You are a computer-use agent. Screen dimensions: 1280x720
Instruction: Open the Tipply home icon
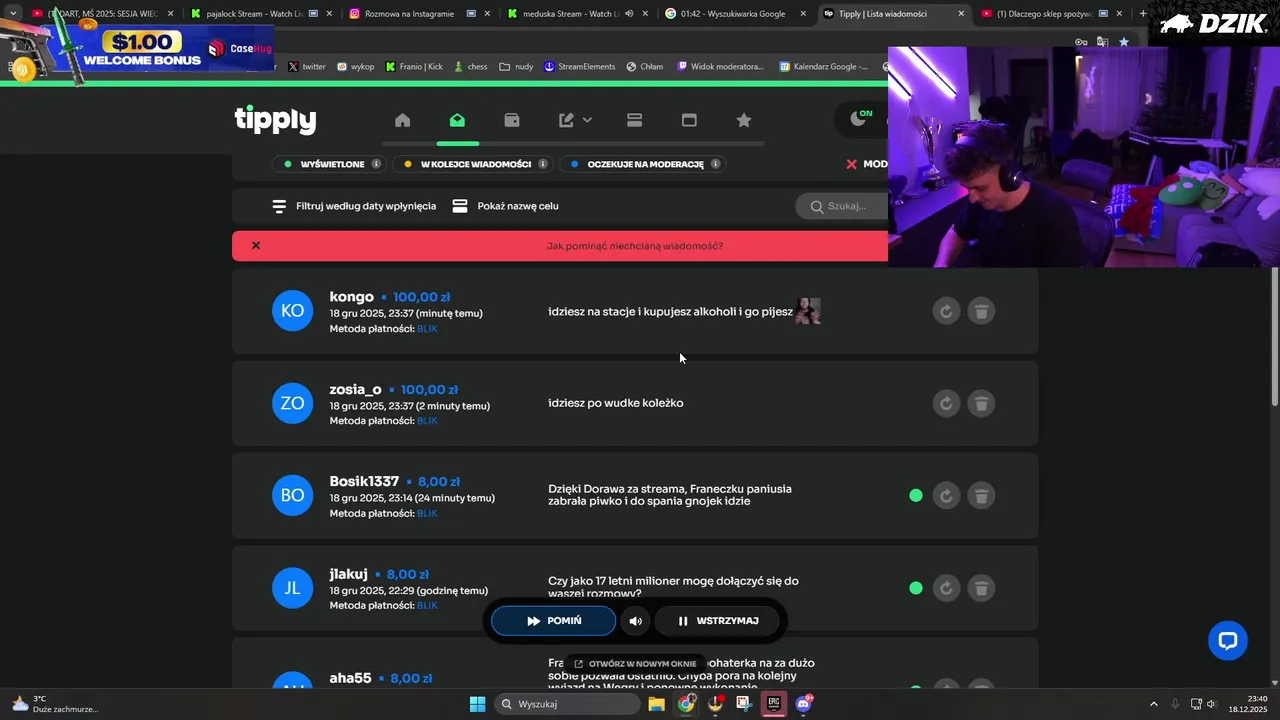(402, 120)
